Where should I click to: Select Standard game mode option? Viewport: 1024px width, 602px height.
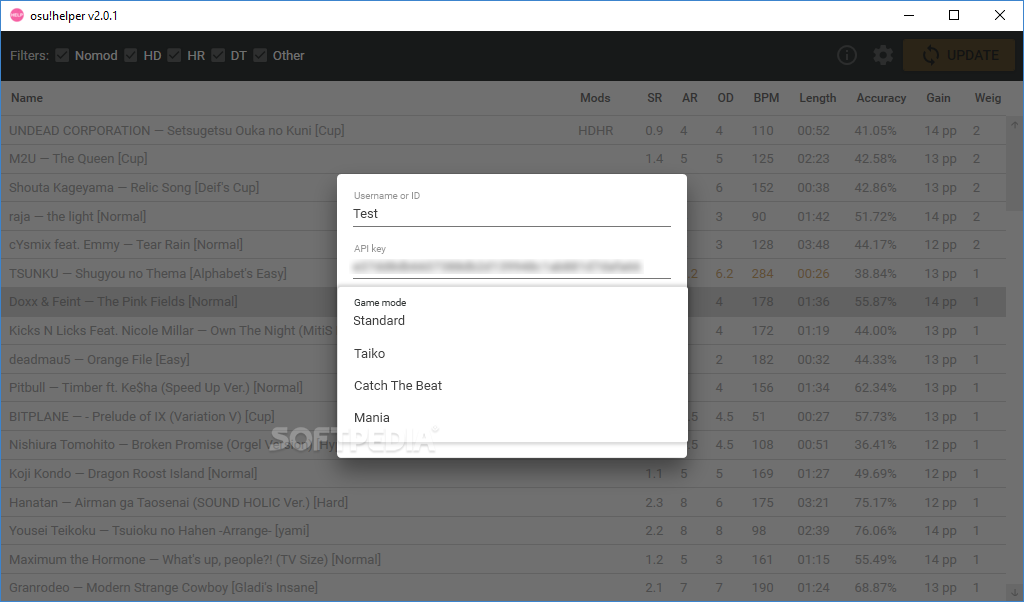[x=512, y=321]
